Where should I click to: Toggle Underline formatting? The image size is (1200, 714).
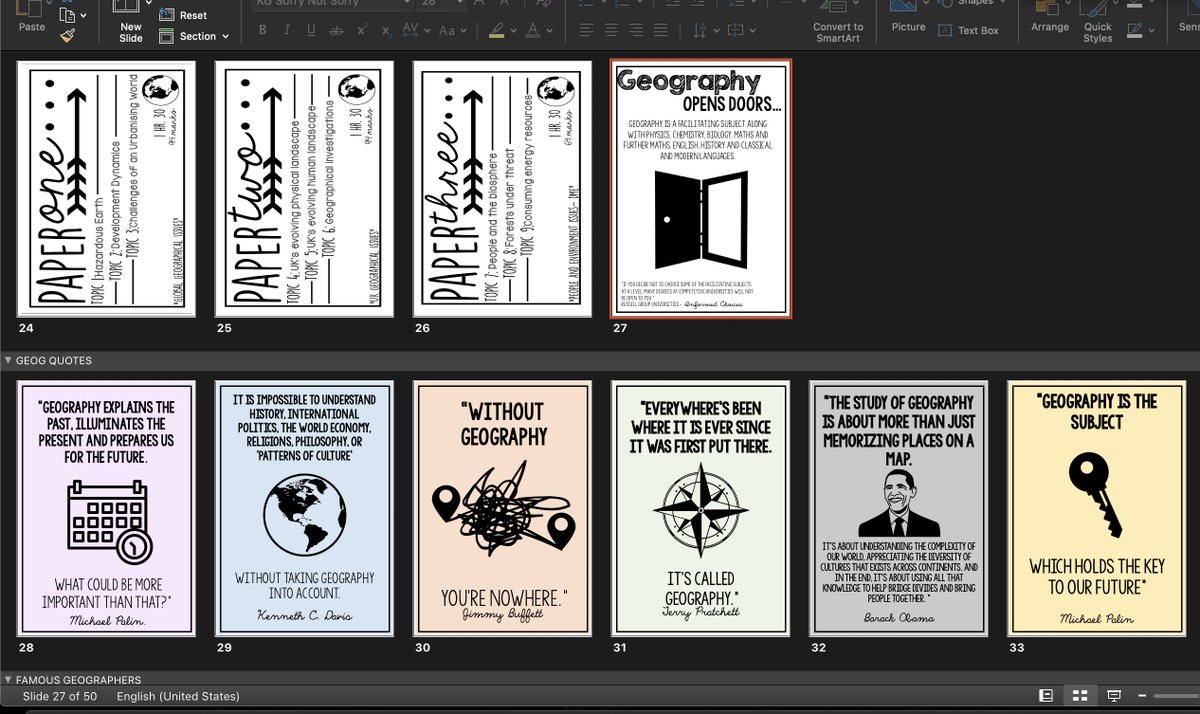click(311, 30)
